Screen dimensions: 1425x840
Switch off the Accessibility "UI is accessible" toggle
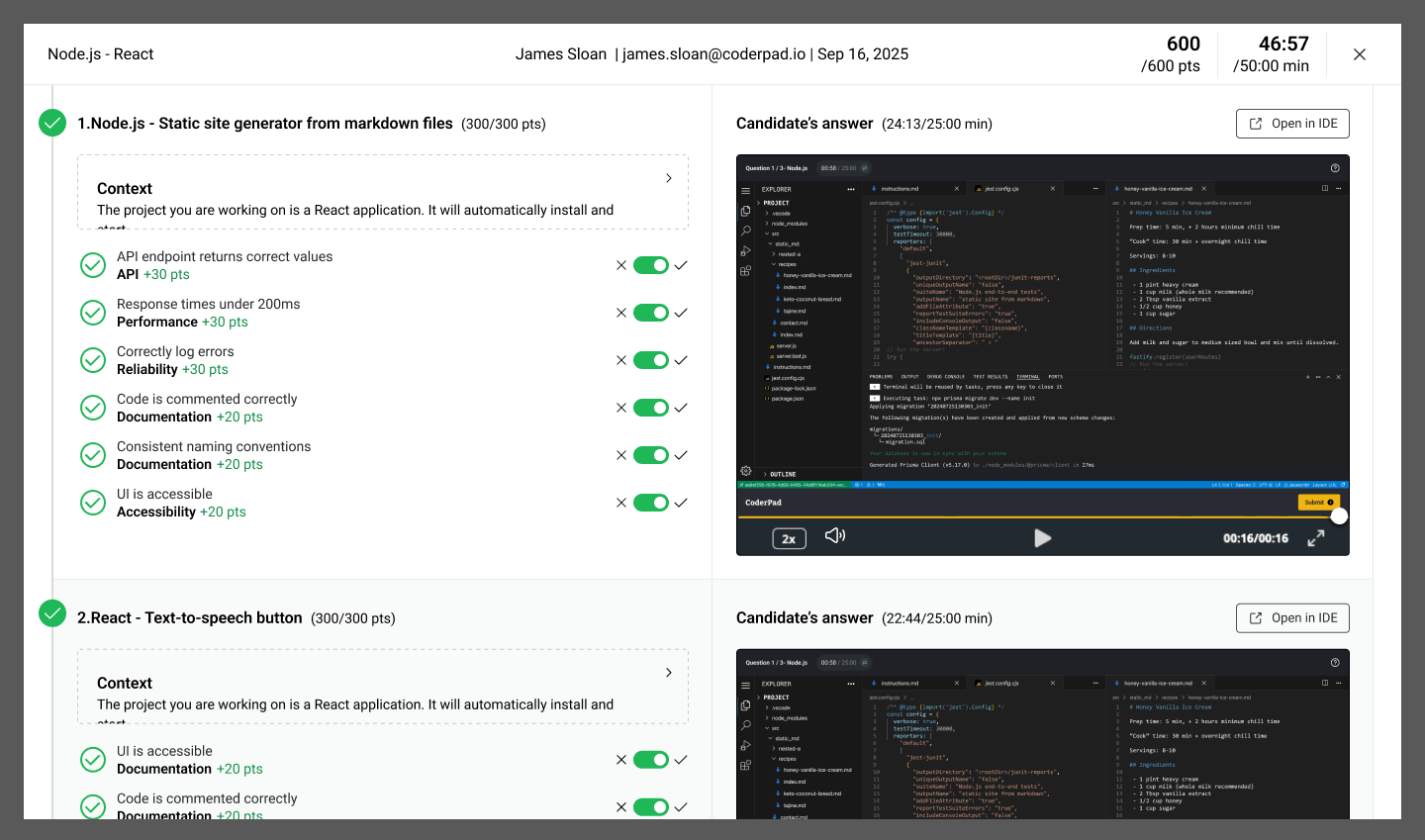(x=651, y=503)
